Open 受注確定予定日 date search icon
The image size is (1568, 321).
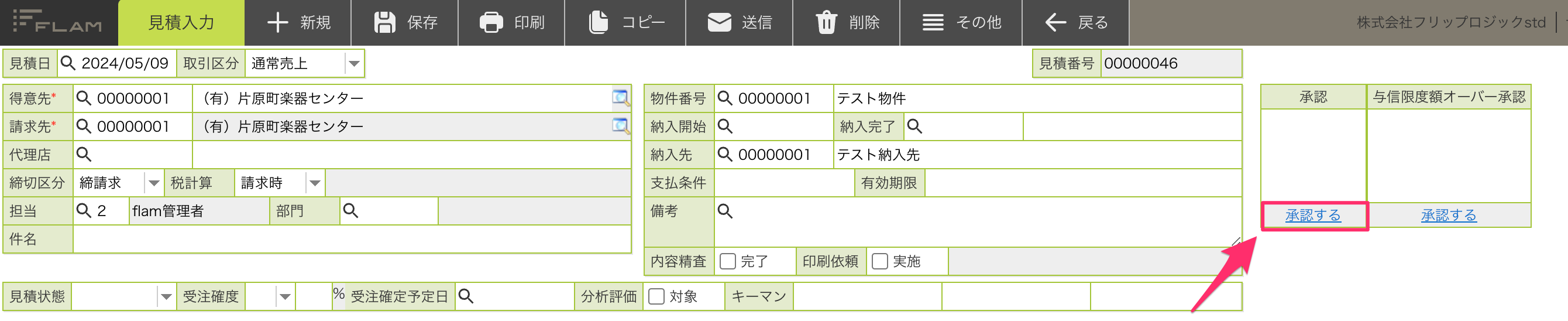click(466, 296)
